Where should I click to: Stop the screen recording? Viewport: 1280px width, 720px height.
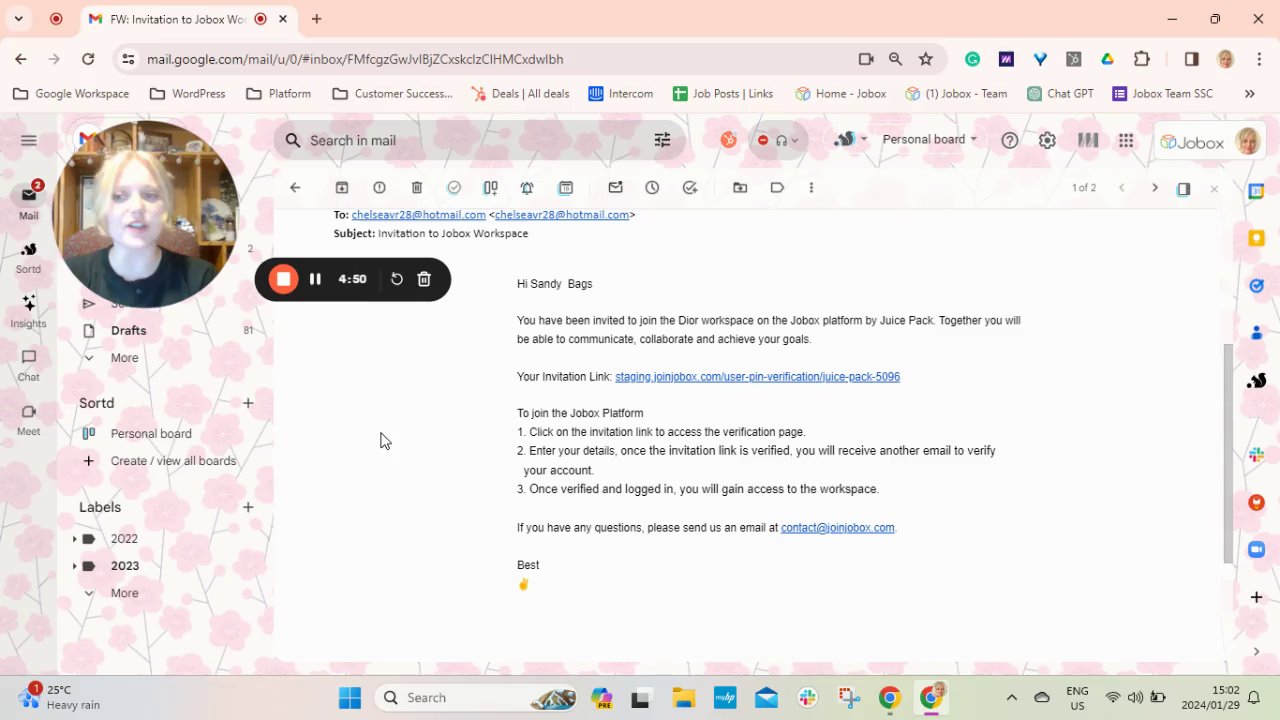tap(283, 279)
